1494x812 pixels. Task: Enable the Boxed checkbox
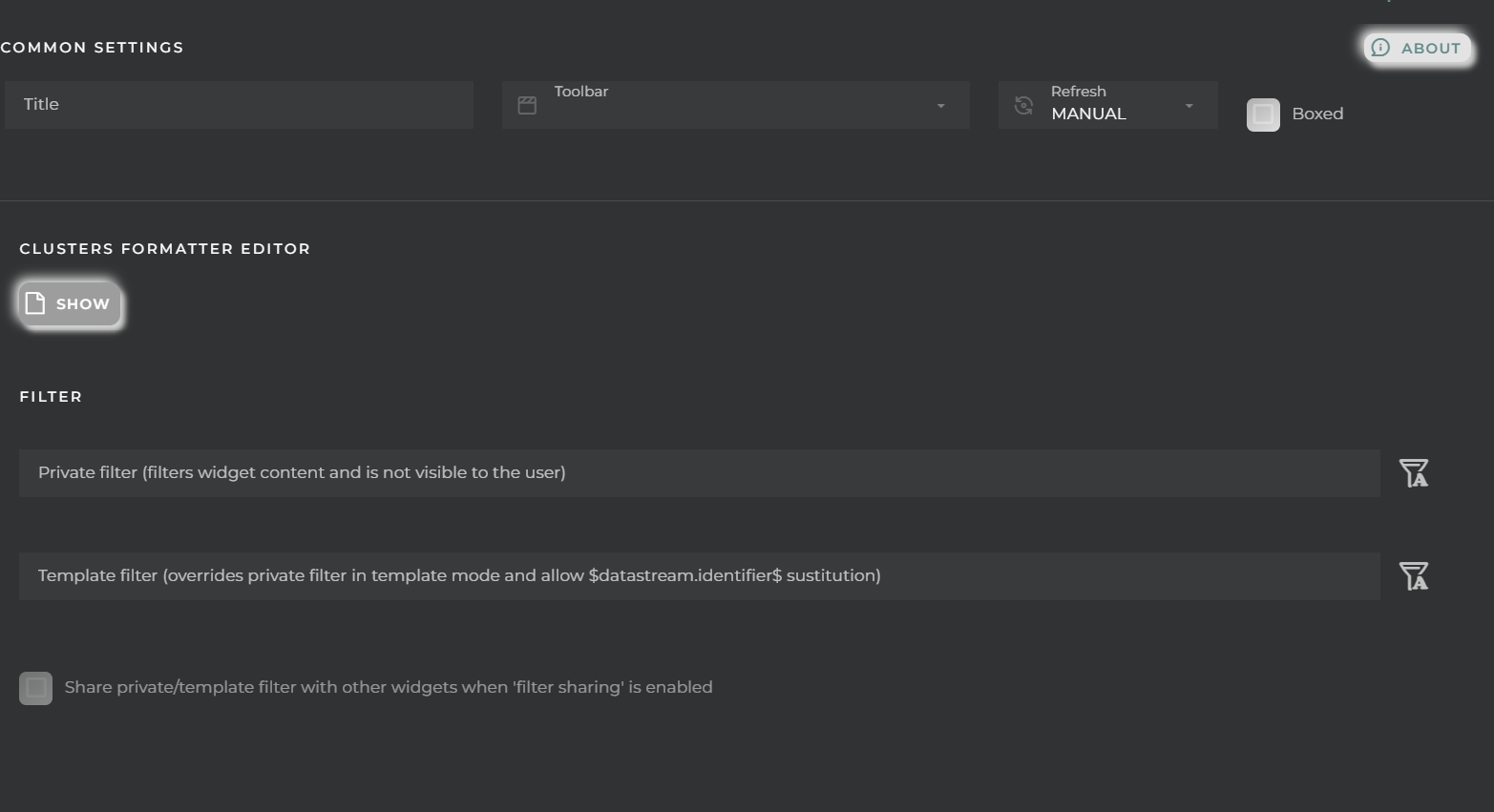click(1263, 115)
